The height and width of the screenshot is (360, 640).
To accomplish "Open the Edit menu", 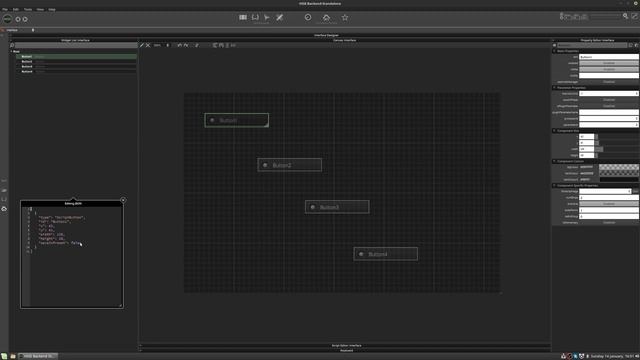I will pyautogui.click(x=16, y=9).
